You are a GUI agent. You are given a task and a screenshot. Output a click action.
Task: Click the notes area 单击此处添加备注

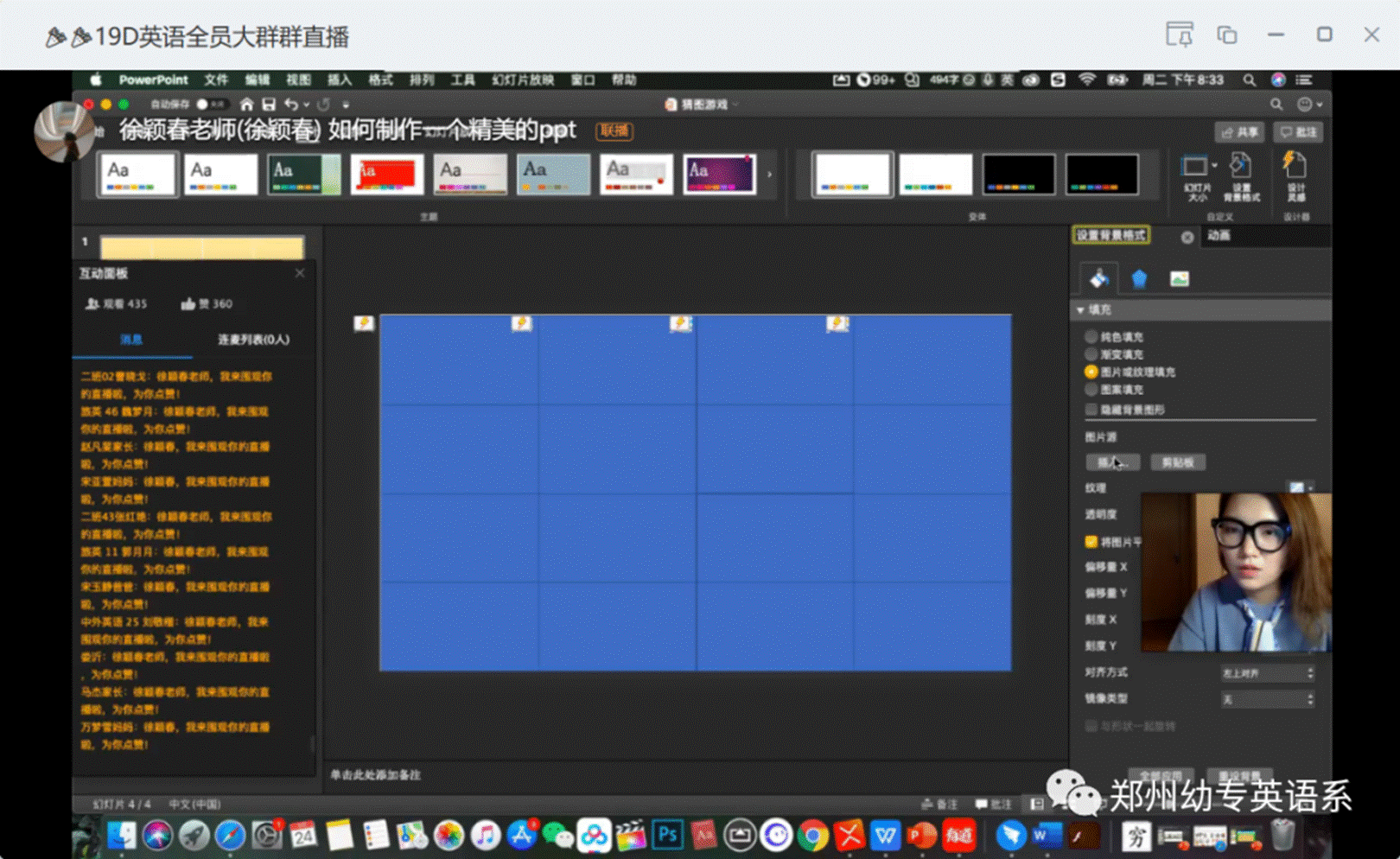point(376,775)
